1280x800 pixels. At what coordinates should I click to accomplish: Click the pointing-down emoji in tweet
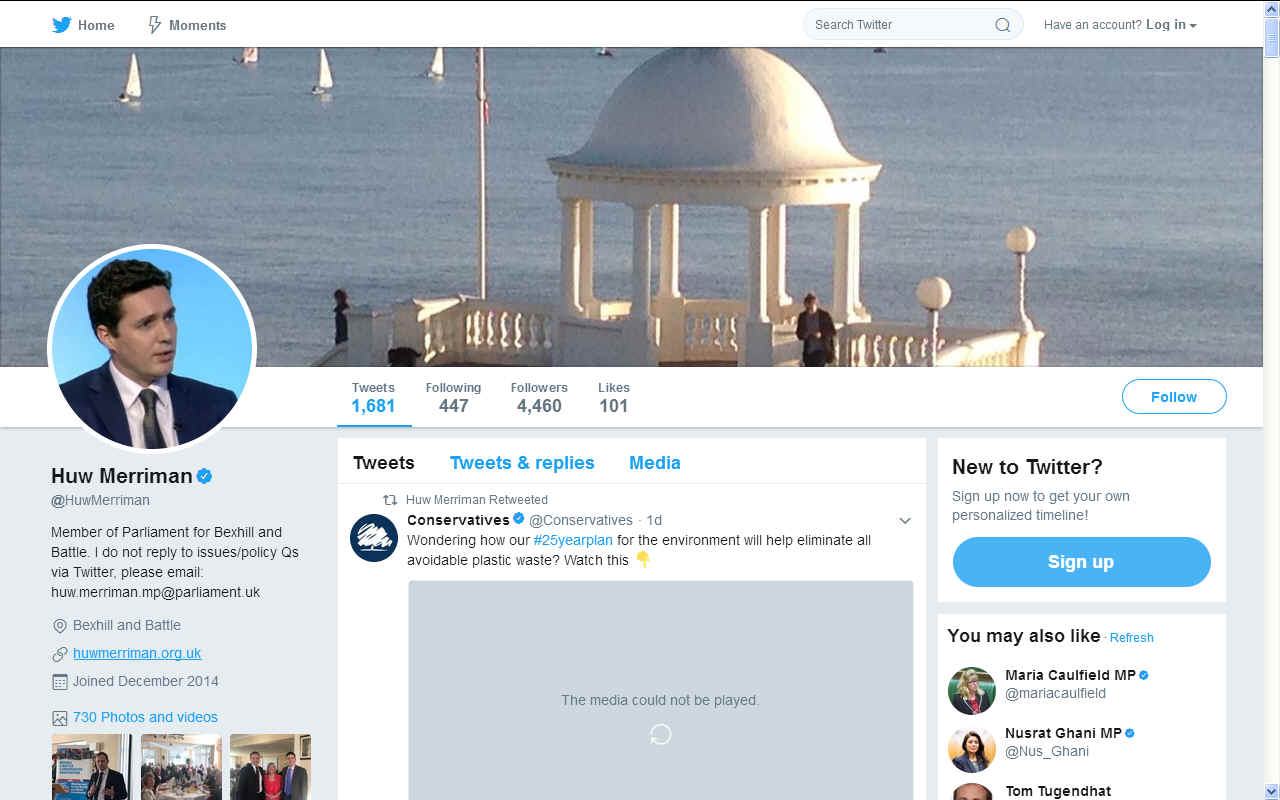[x=643, y=559]
